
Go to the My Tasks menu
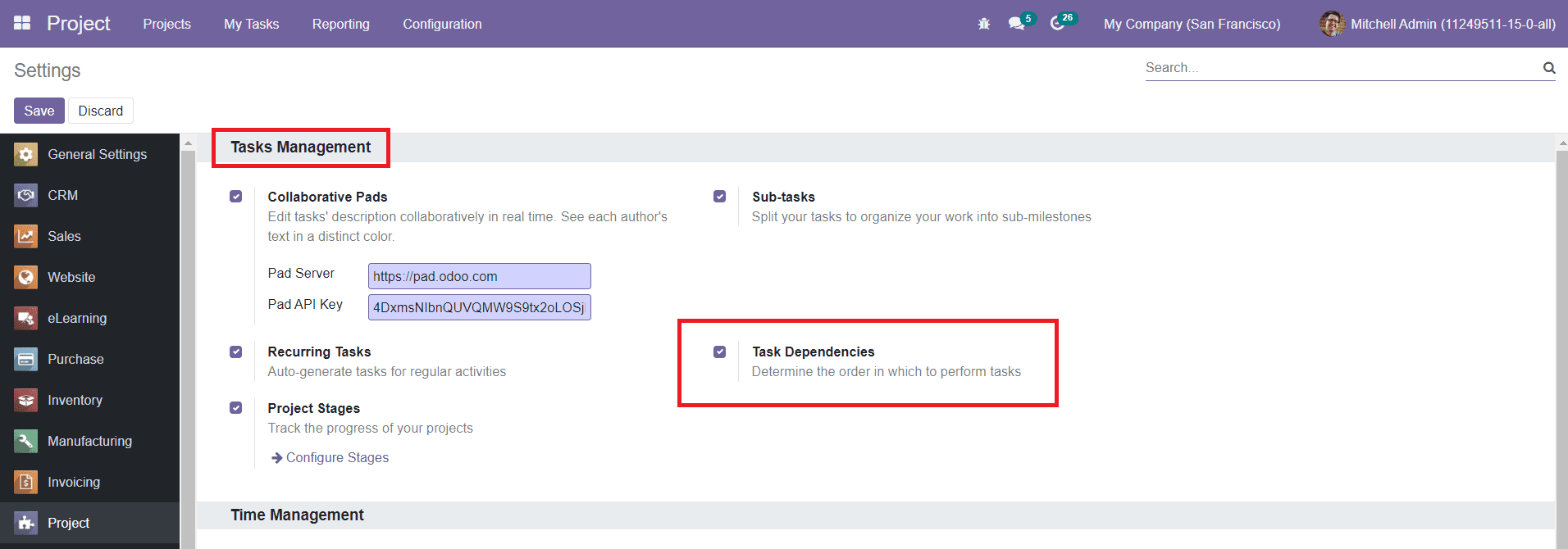251,24
